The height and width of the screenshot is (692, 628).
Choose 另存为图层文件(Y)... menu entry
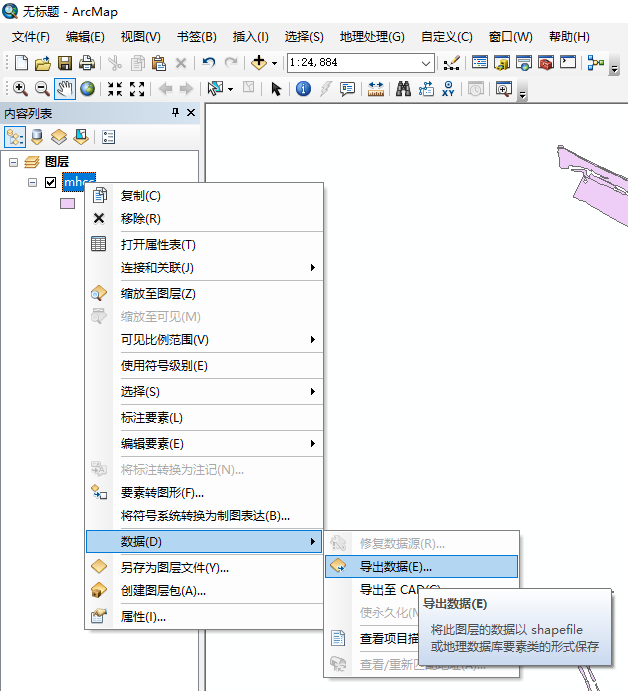(x=205, y=568)
